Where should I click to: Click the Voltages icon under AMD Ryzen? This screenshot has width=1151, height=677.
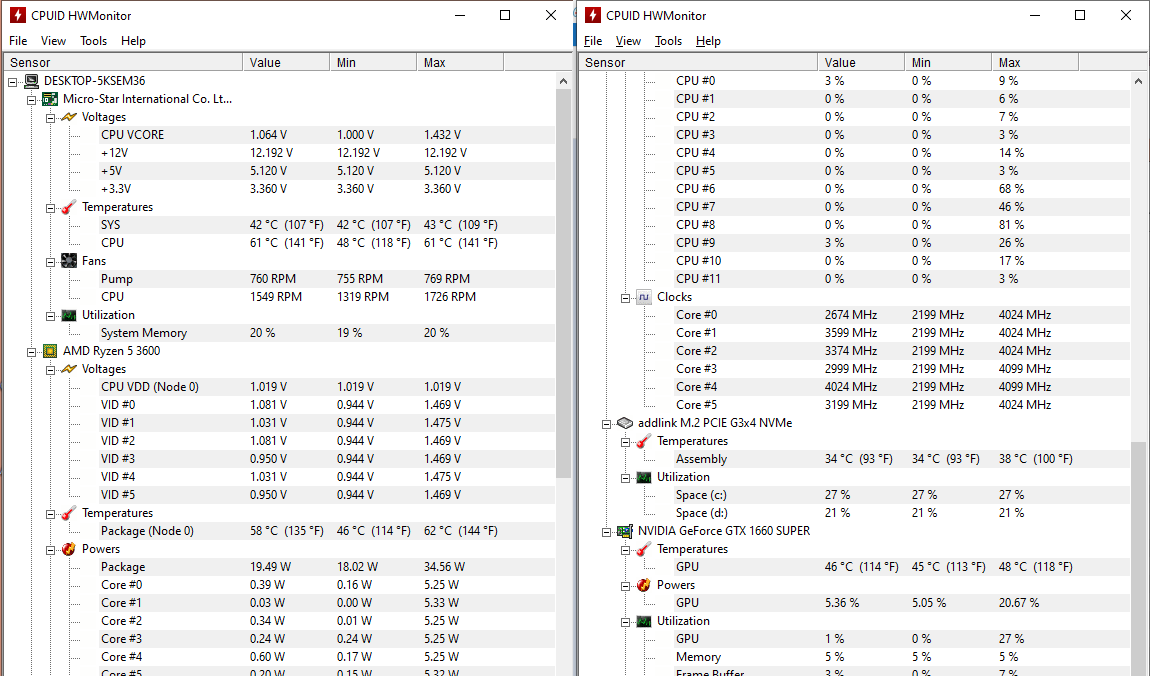click(x=69, y=369)
